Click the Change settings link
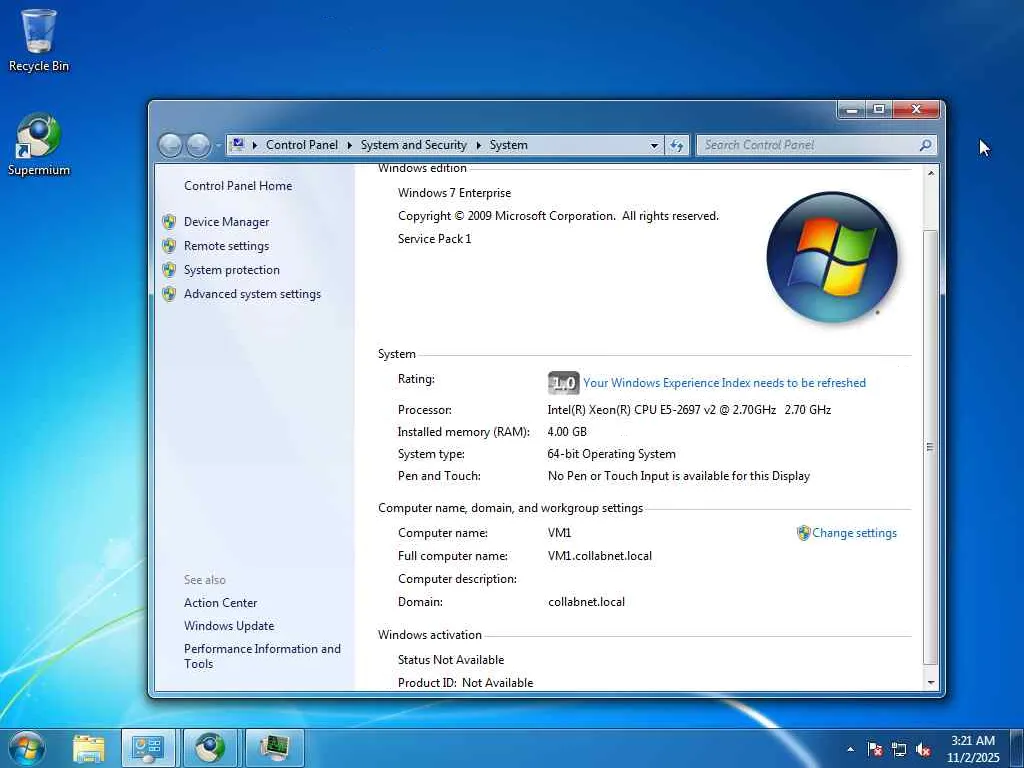The image size is (1024, 768). (854, 533)
